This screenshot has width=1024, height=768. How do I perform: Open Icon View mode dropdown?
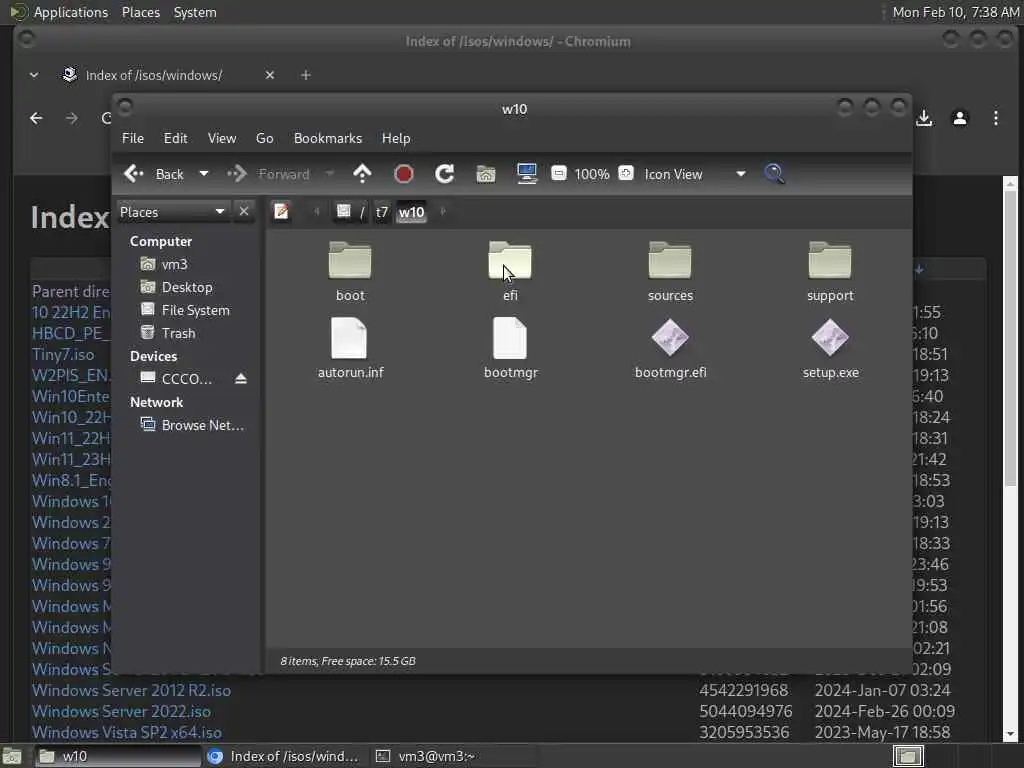[x=696, y=174]
